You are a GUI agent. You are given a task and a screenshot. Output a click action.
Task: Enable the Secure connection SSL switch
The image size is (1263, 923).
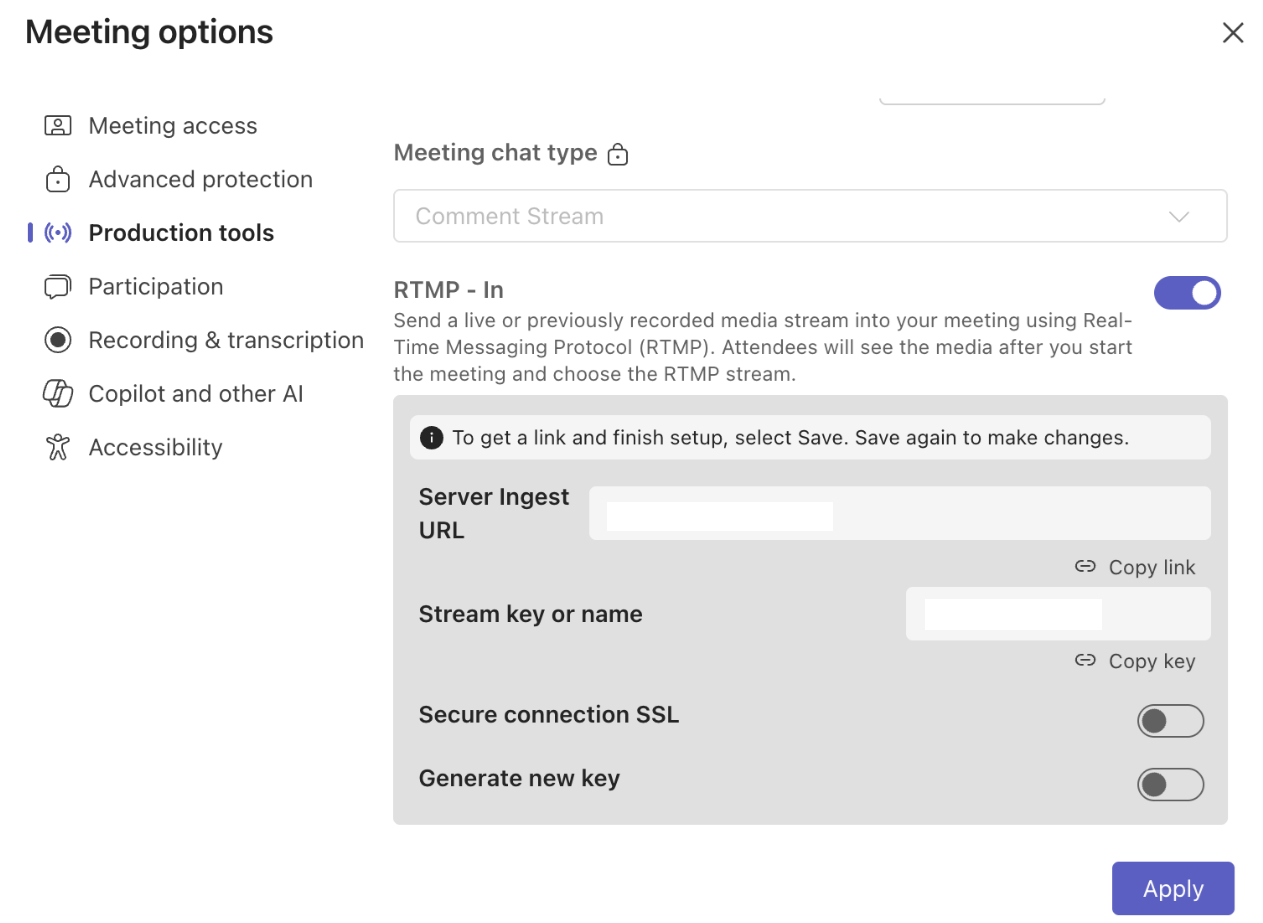tap(1170, 721)
